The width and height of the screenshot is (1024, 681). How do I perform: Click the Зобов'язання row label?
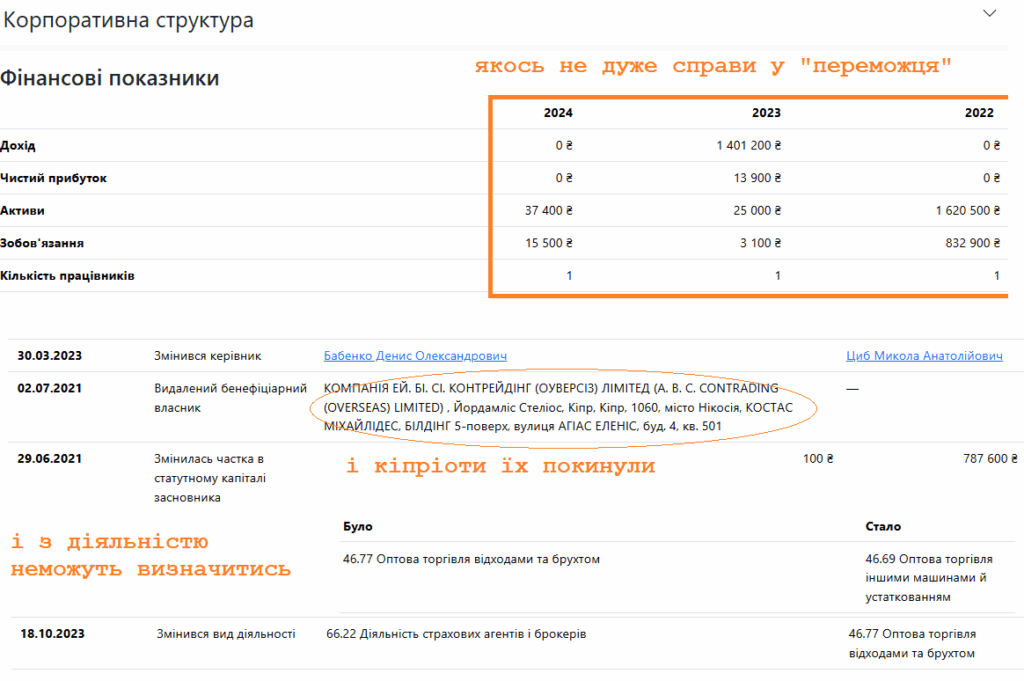coord(42,243)
